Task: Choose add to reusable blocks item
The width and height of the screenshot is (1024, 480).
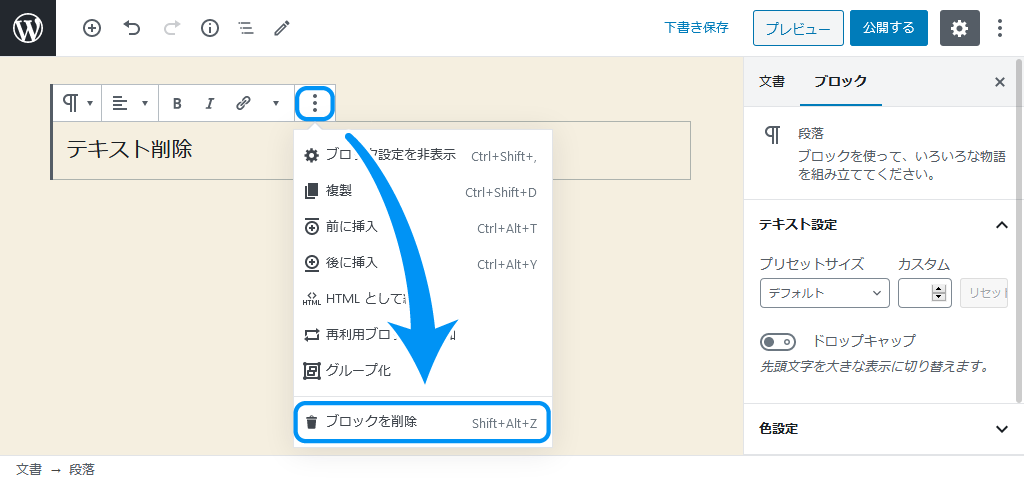Action: coord(423,335)
